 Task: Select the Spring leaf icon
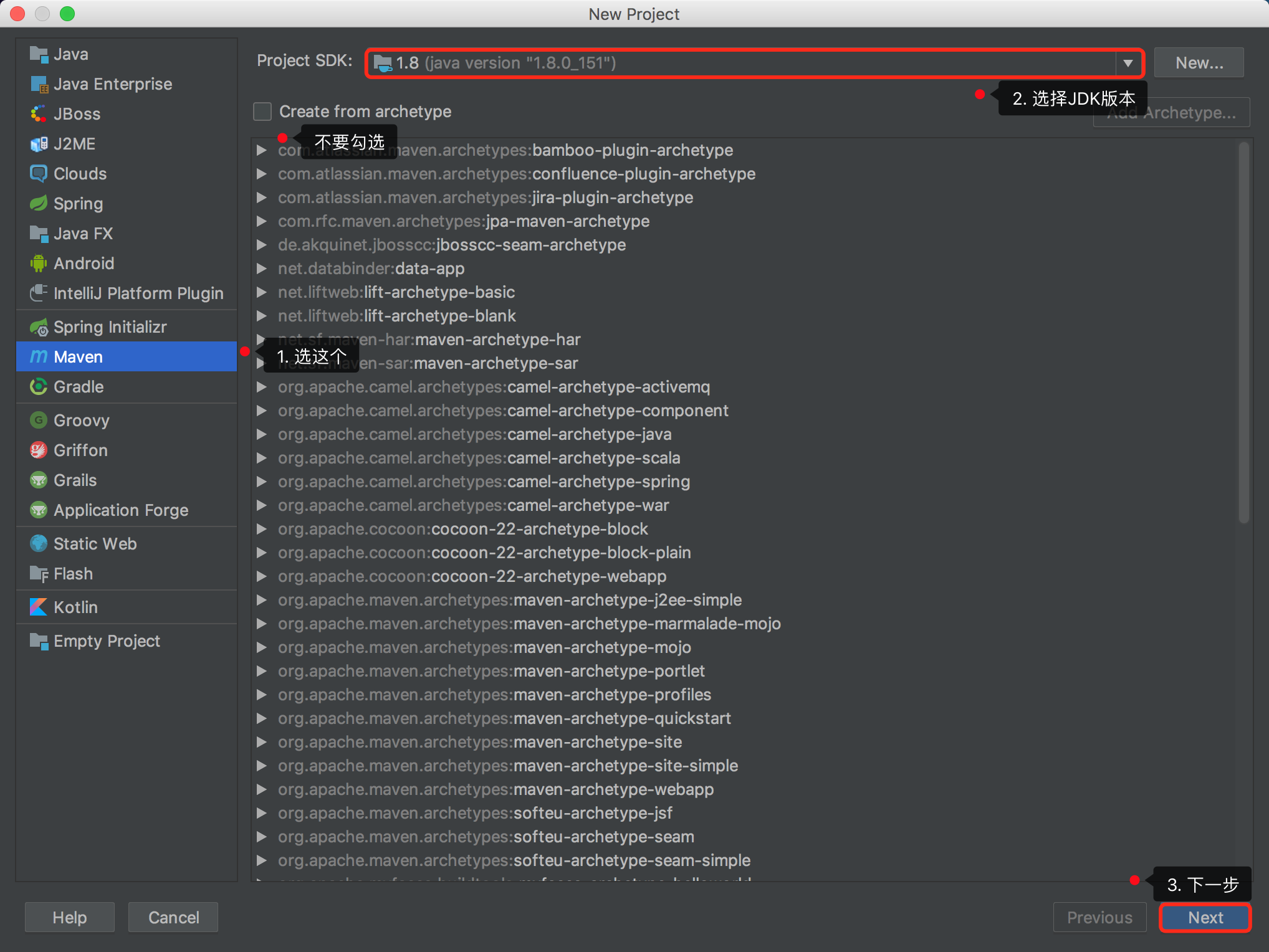tap(39, 204)
